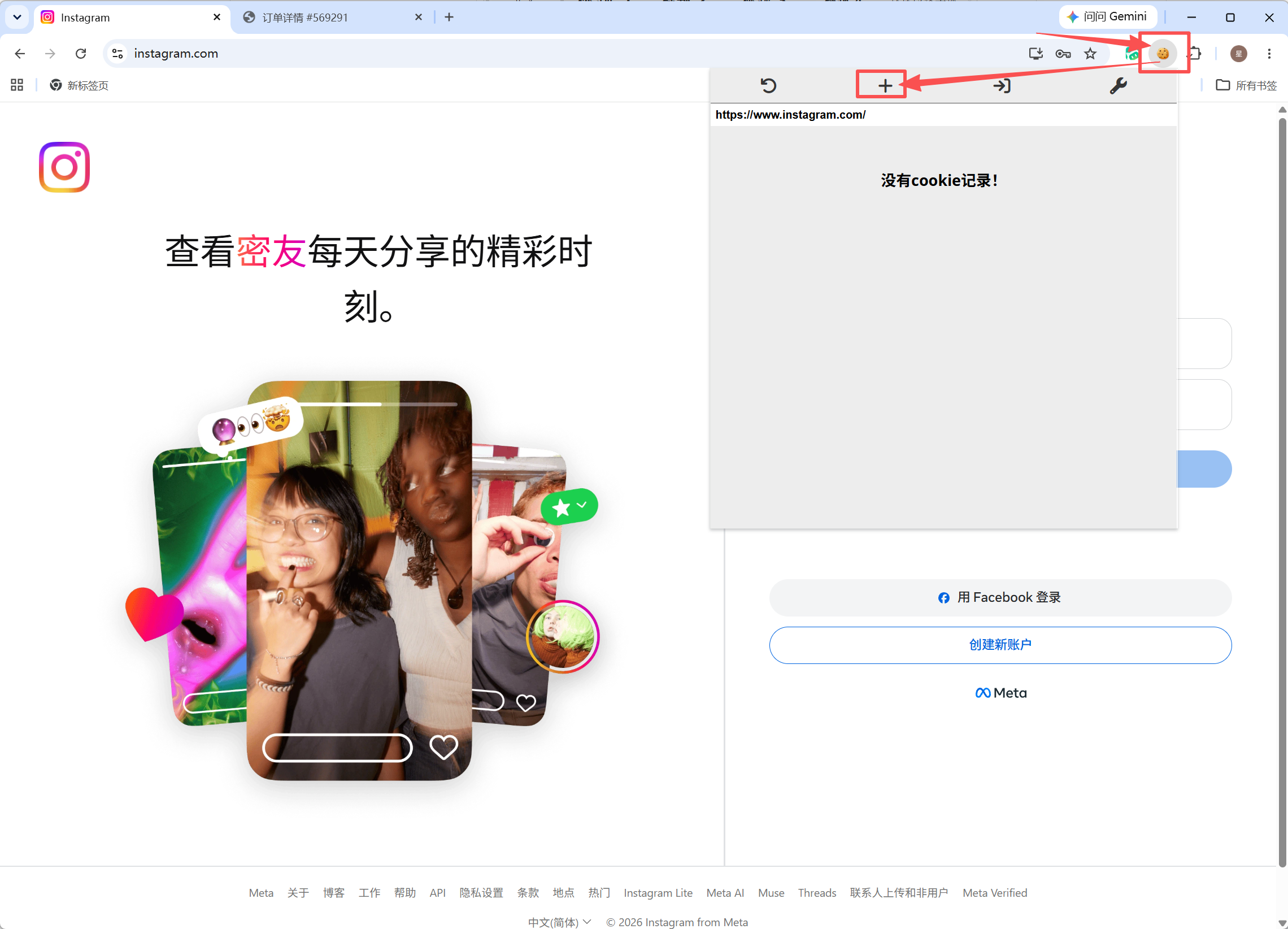Click the green extension icon in toolbar
Image resolution: width=1288 pixels, height=929 pixels.
[1132, 54]
